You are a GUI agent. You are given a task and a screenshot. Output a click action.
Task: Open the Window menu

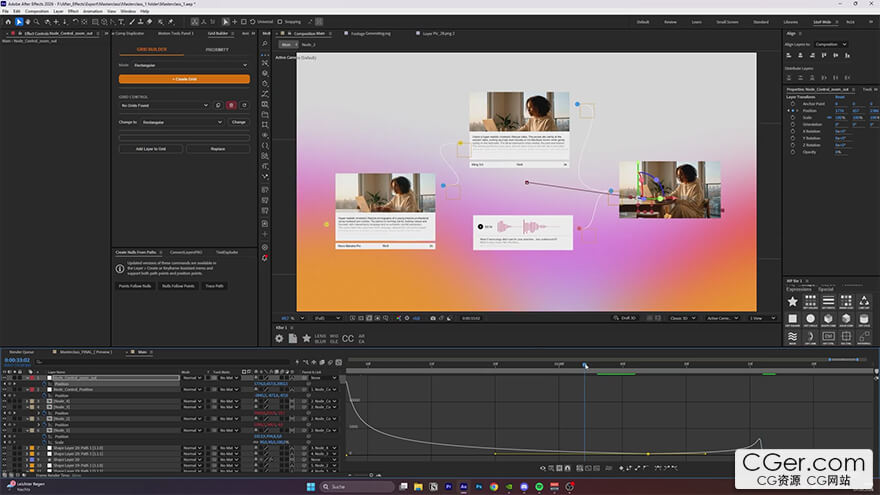[x=128, y=11]
